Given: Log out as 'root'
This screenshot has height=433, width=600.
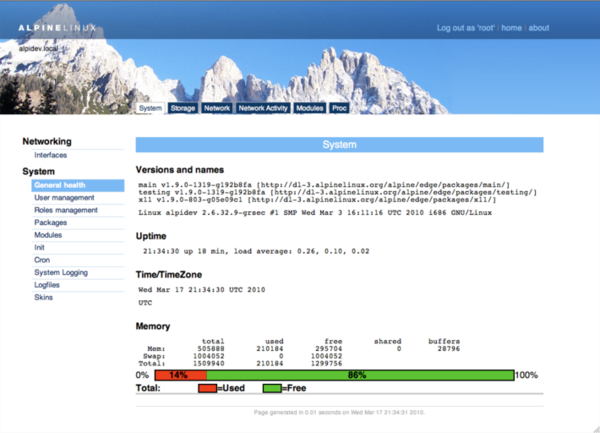Looking at the screenshot, I should pos(466,28).
